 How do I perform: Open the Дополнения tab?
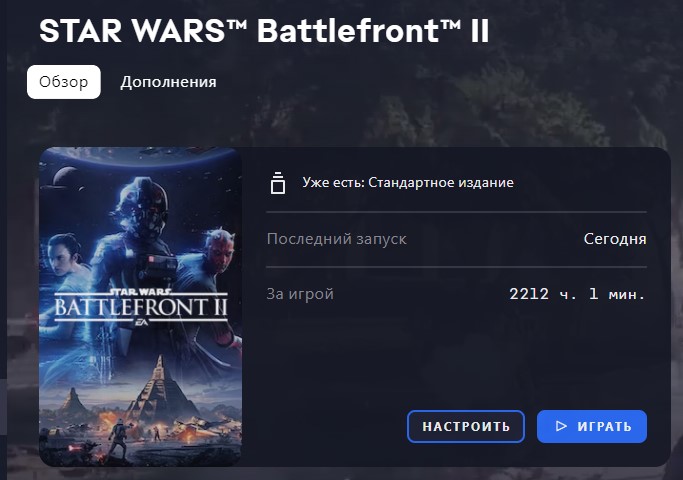[168, 82]
